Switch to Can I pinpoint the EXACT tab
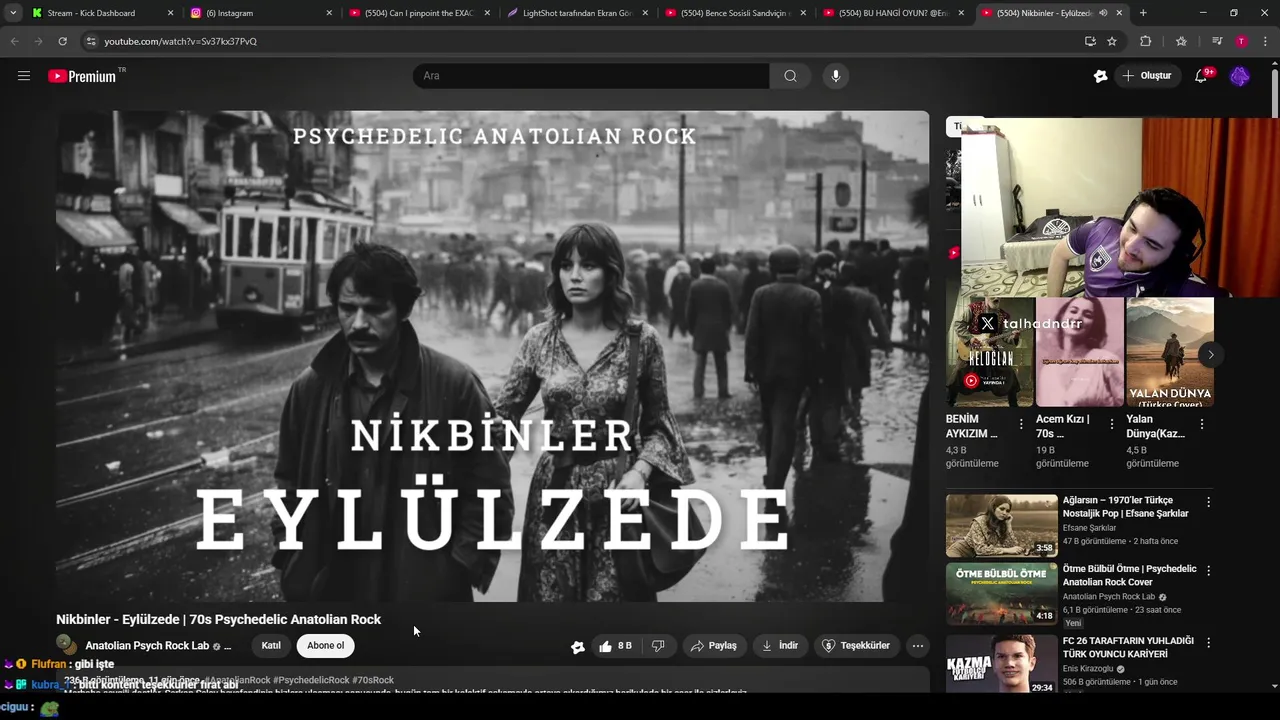This screenshot has width=1280, height=720. tap(418, 13)
